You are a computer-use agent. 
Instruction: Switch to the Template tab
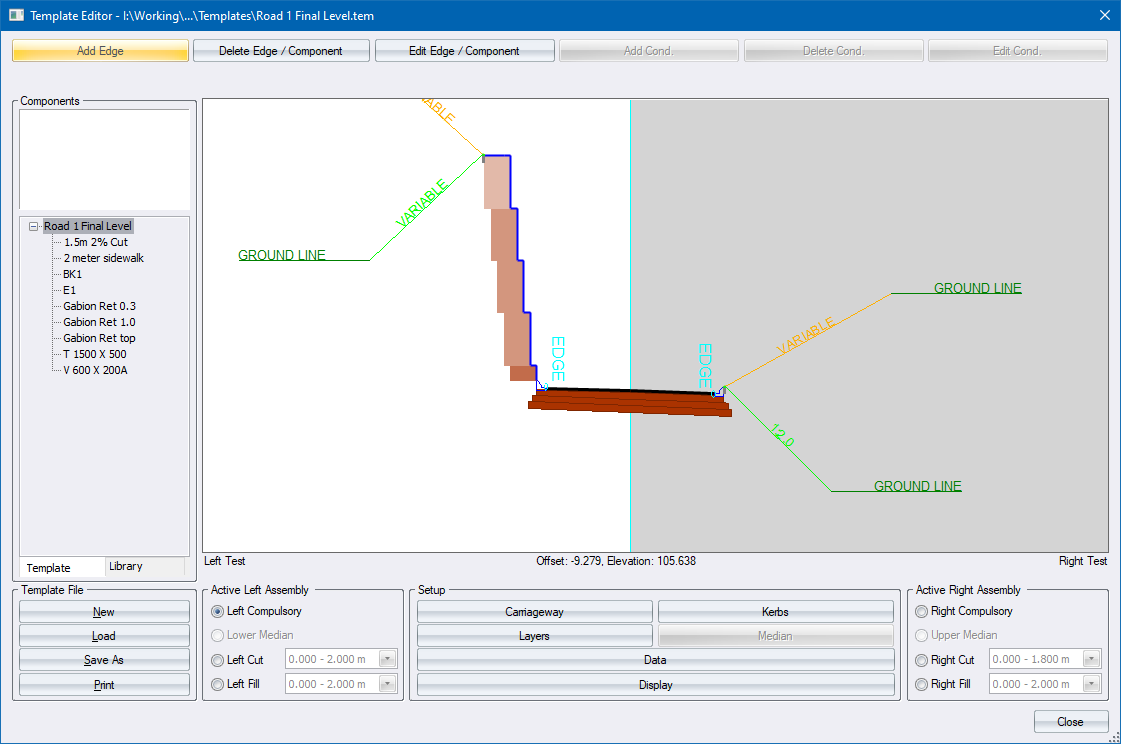(x=48, y=568)
